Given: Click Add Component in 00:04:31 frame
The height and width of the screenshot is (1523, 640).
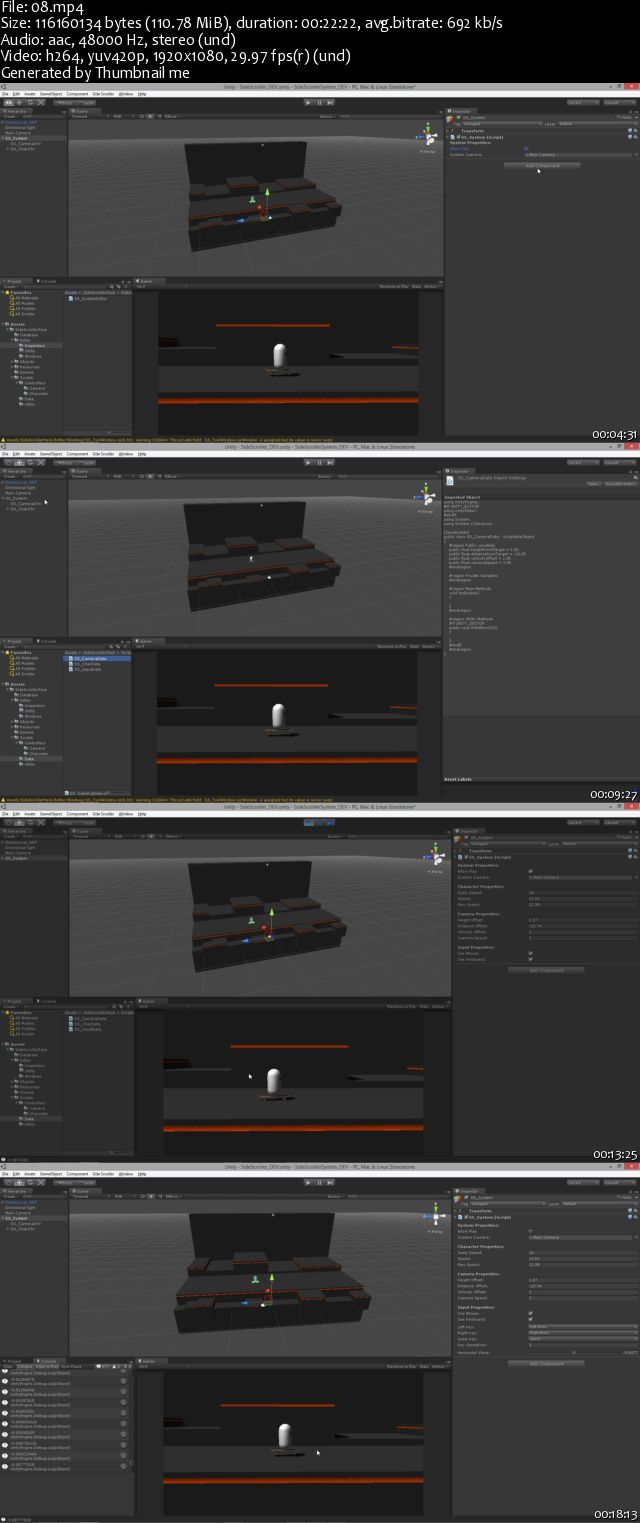Looking at the screenshot, I should (541, 165).
